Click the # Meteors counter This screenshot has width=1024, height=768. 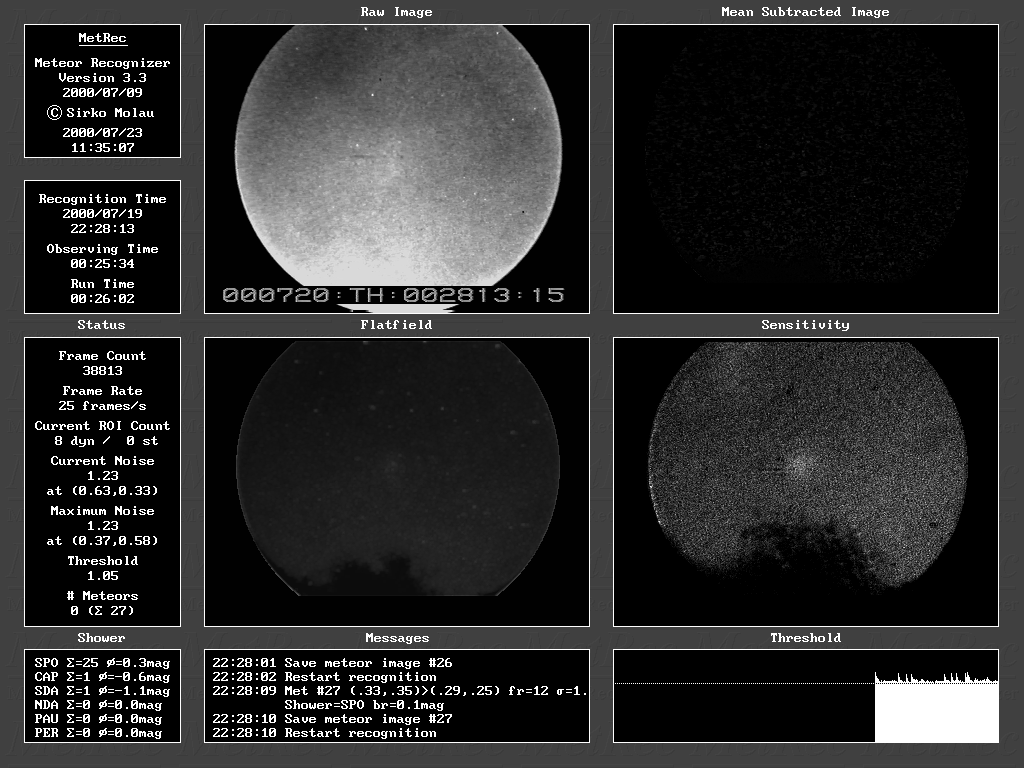coord(102,611)
